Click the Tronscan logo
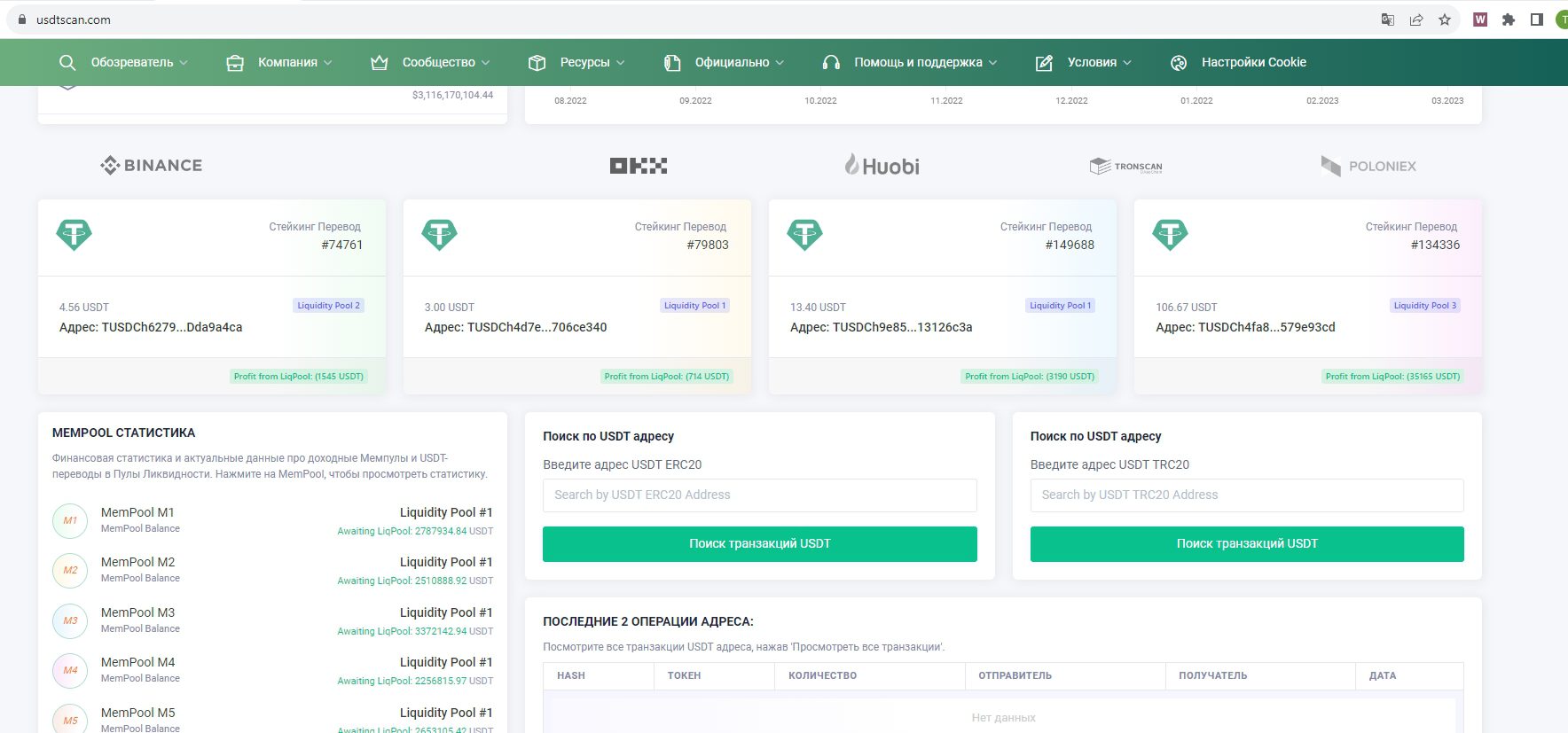This screenshot has height=733, width=1568. [x=1125, y=166]
